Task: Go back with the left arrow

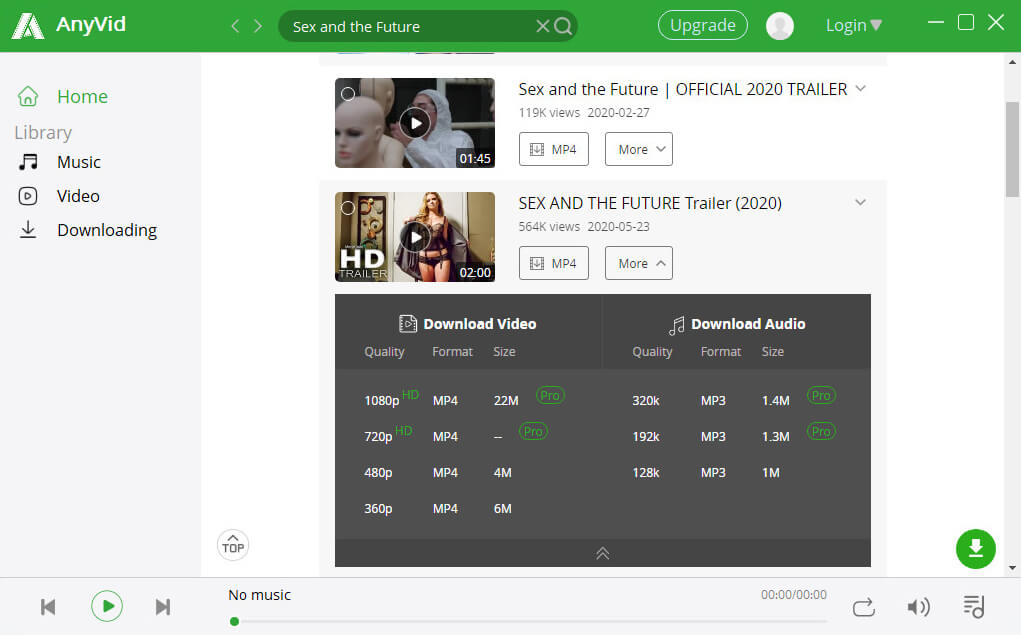Action: pyautogui.click(x=235, y=26)
